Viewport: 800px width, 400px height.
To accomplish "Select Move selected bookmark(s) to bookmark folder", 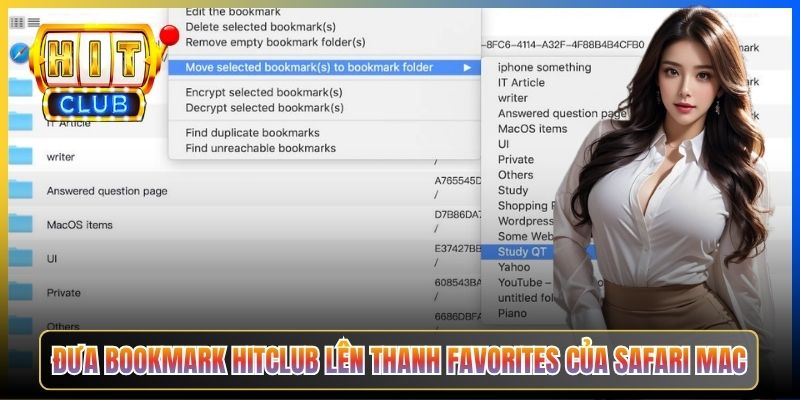I will pyautogui.click(x=324, y=67).
